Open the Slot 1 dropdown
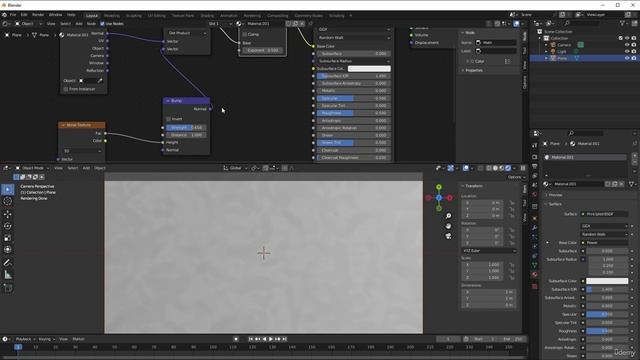This screenshot has width=640, height=360. click(220, 24)
